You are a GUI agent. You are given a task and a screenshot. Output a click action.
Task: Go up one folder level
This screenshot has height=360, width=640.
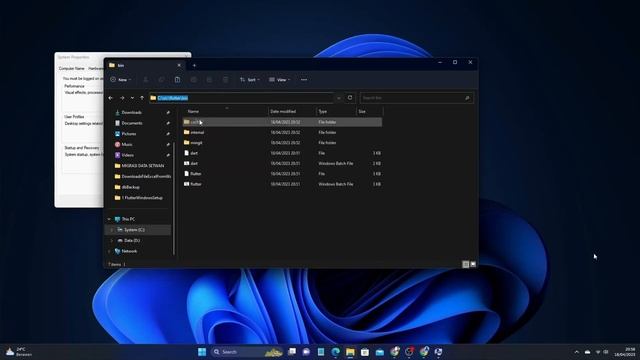click(142, 98)
